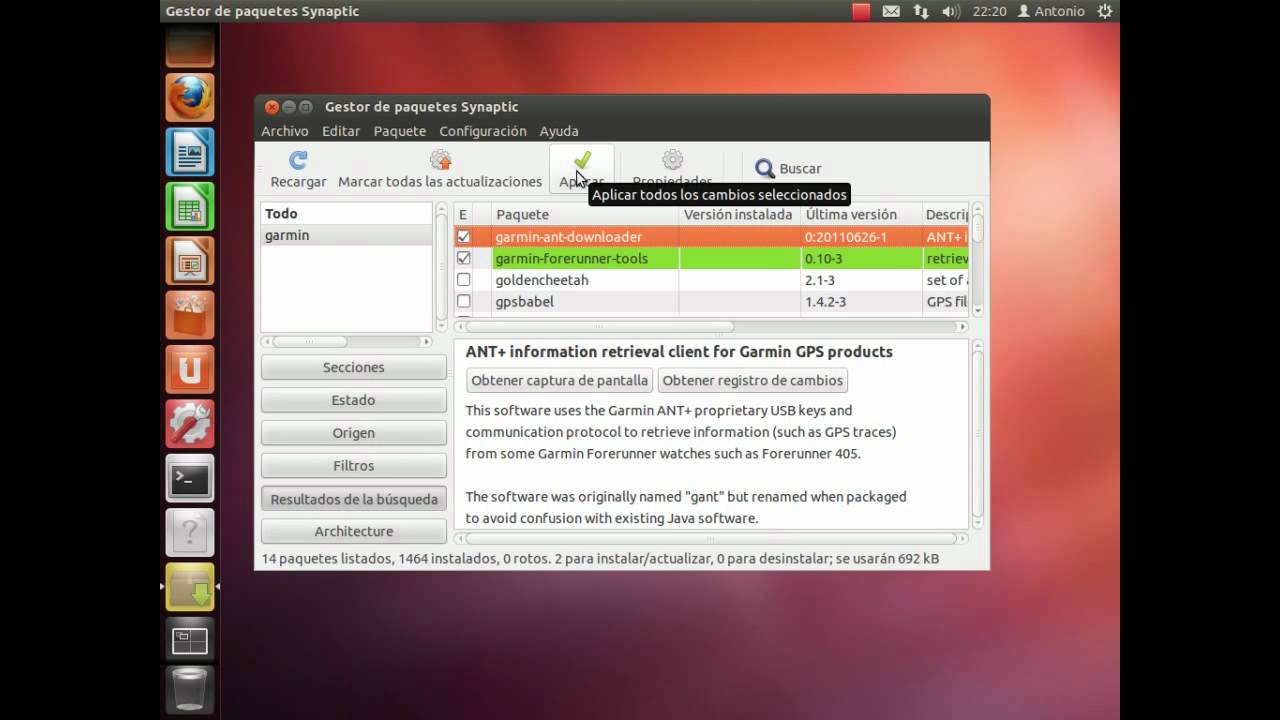Open Ubuntu Software Center bag icon

pos(190,316)
